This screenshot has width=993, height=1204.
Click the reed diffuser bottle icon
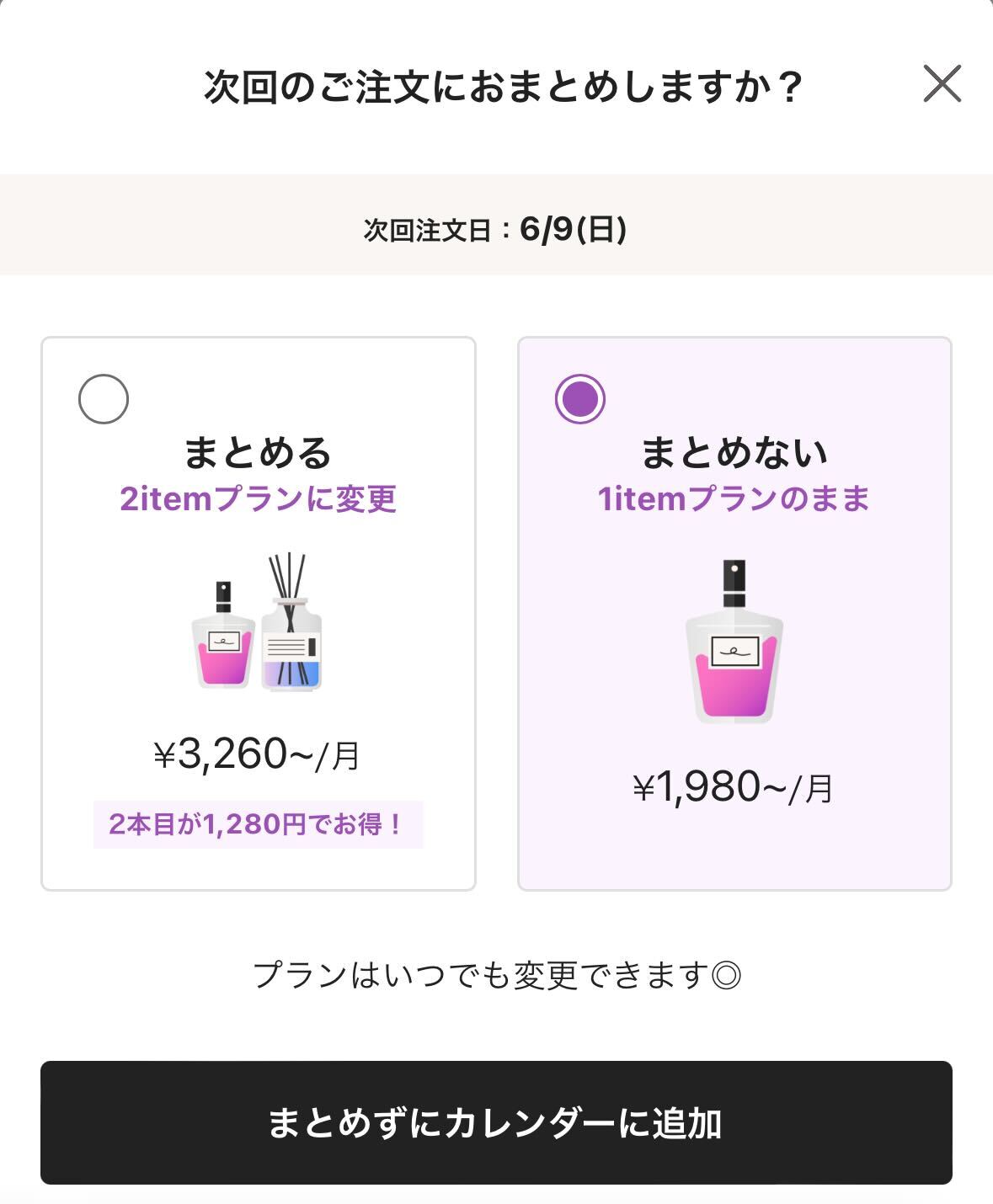(291, 623)
